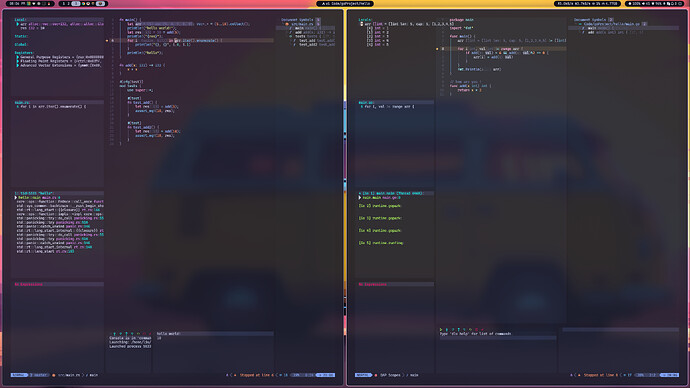Select main function in Rust Document Symbols
This screenshot has height=388, width=690.
coord(299,28)
